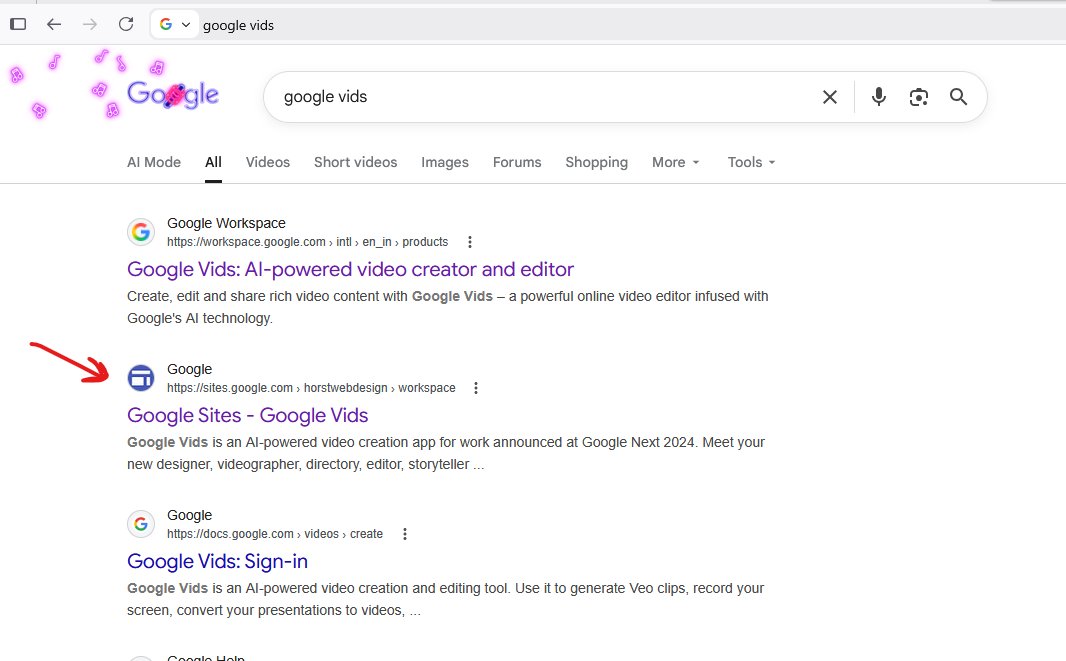Open the Short videos tab
1066x661 pixels.
pos(356,163)
